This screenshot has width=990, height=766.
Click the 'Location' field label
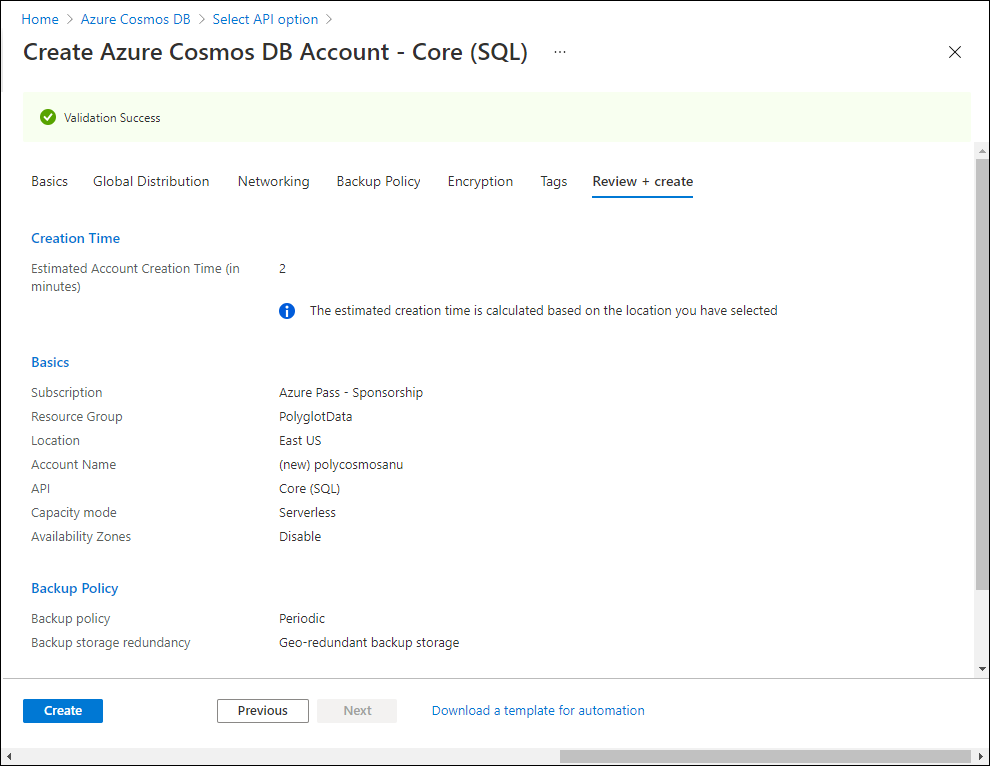click(56, 440)
